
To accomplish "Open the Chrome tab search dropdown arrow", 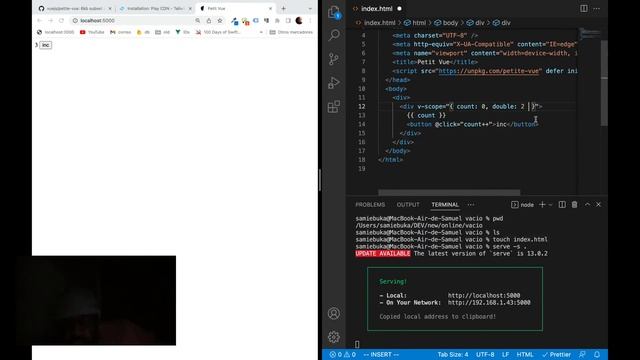I will [x=310, y=8].
